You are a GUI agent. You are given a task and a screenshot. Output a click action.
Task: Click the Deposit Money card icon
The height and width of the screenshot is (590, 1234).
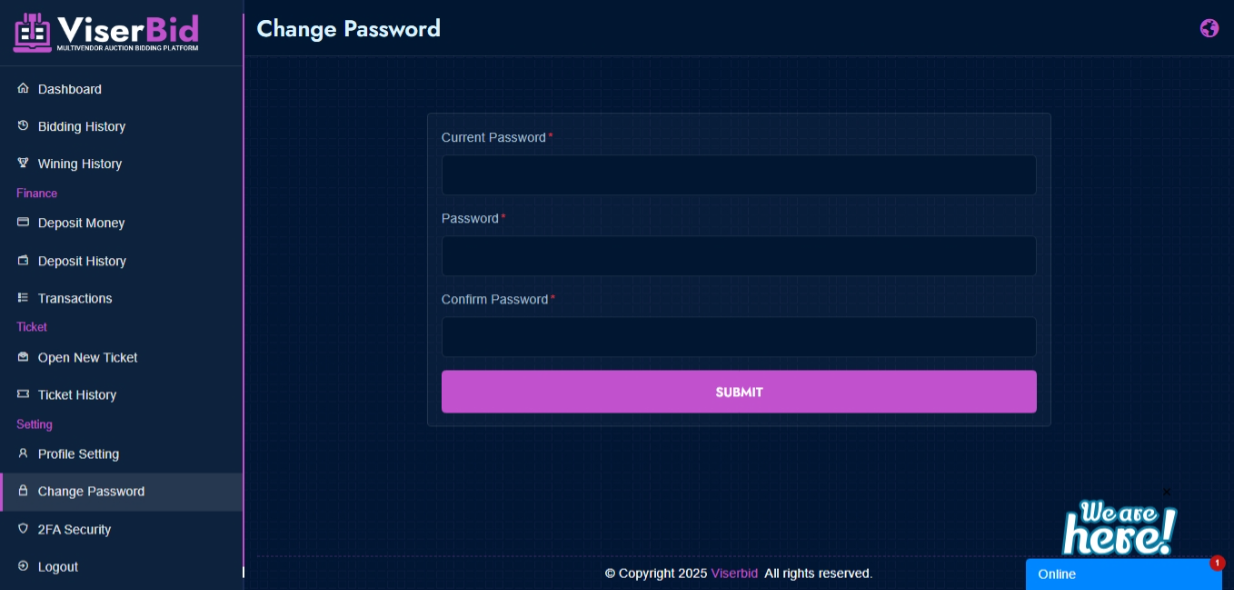pyautogui.click(x=23, y=223)
